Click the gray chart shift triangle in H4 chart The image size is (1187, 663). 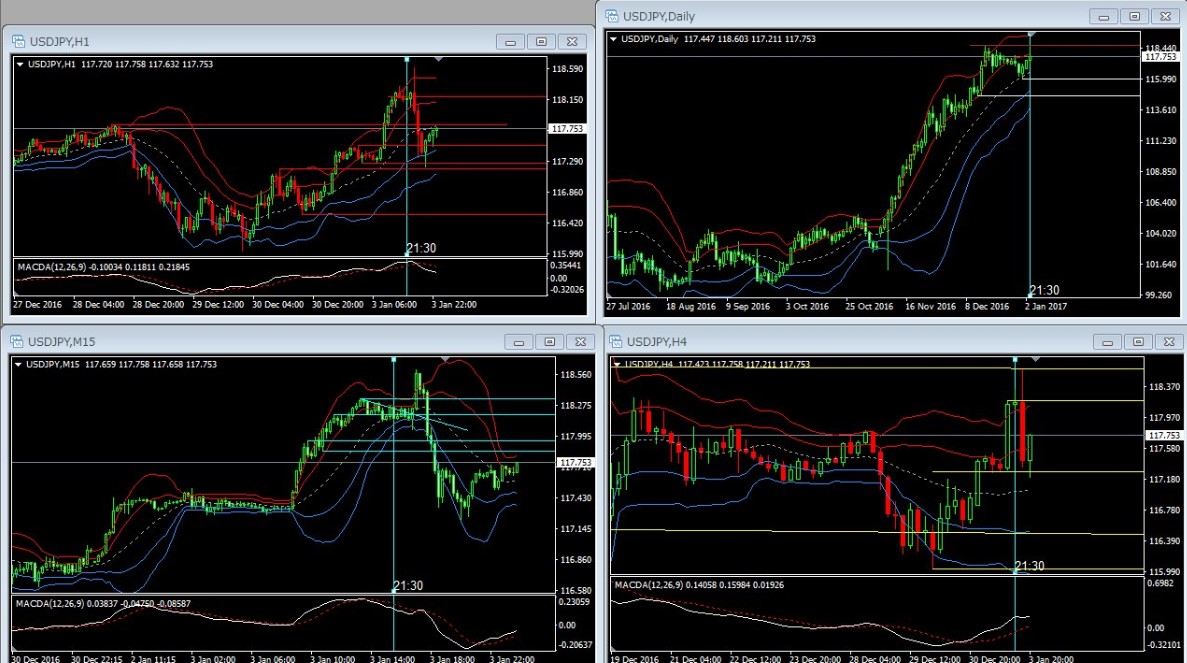coord(1036,359)
